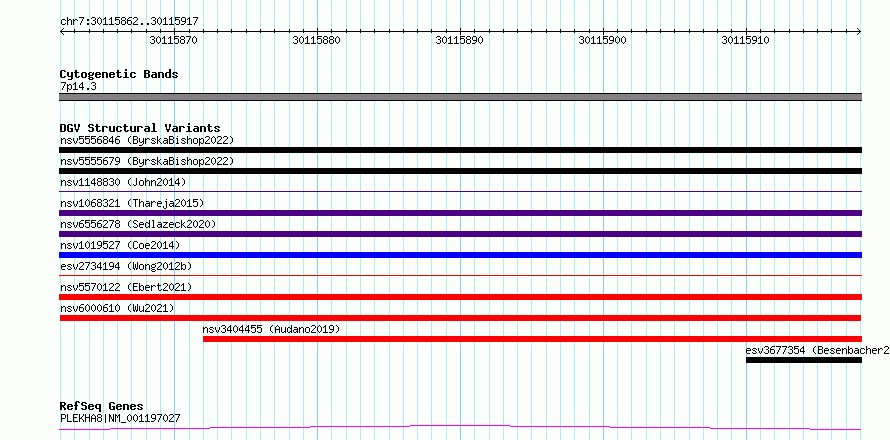The width and height of the screenshot is (890, 440).
Task: Click the gray 7p14.3 cytogenetic band bar
Action: (460, 97)
